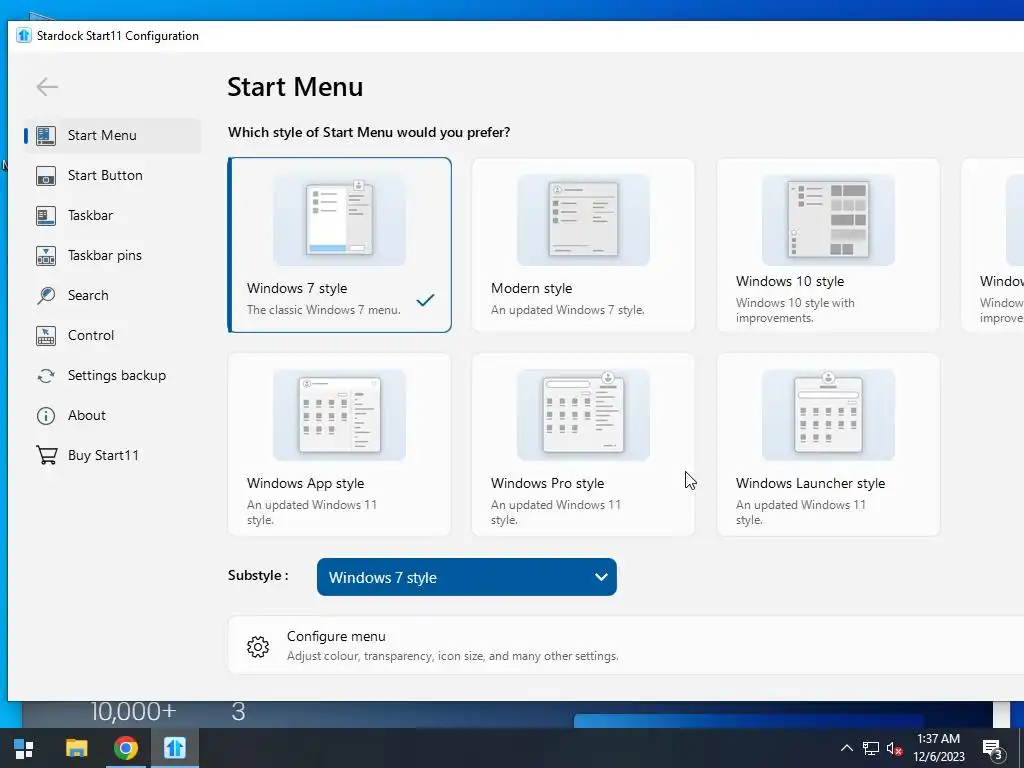Click the Windows App style preview thumbnail
Image resolution: width=1024 pixels, height=768 pixels.
point(340,415)
